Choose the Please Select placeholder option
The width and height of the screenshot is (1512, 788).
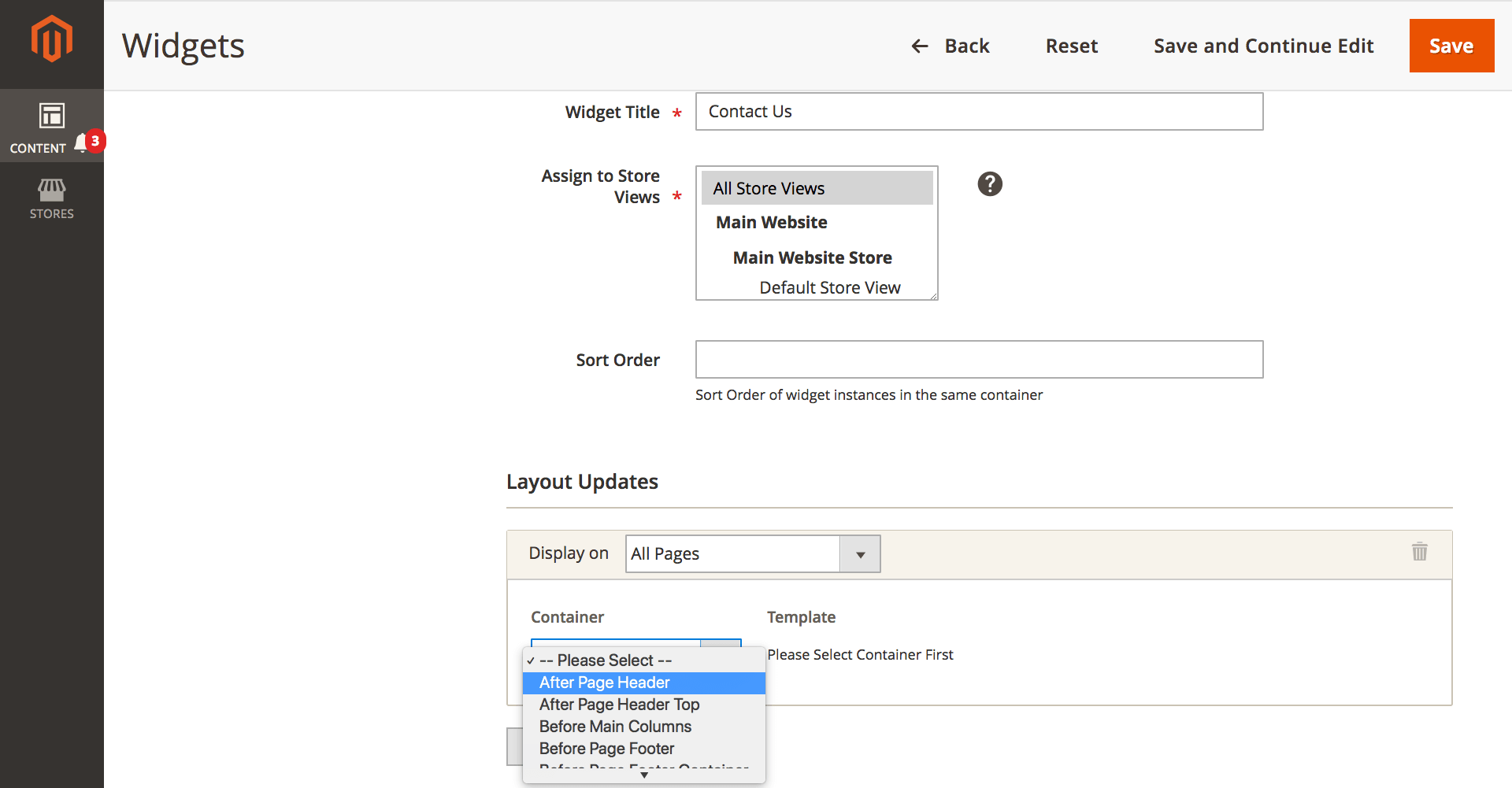click(x=605, y=660)
